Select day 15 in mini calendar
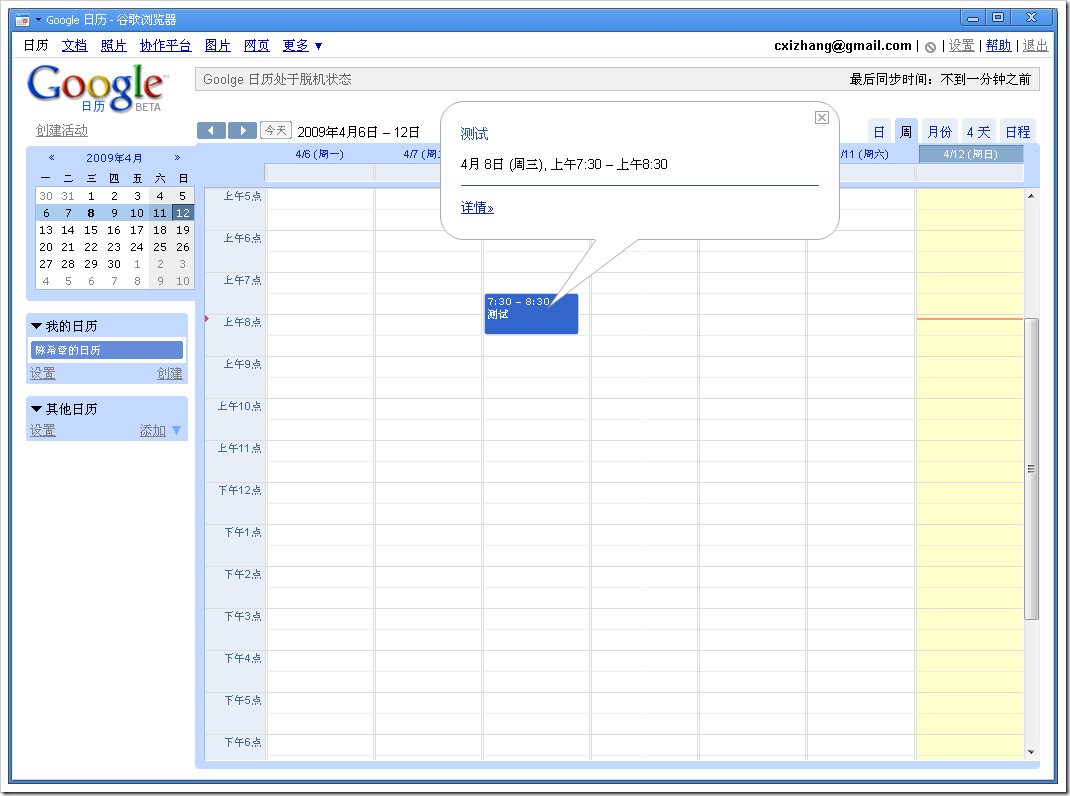The width and height of the screenshot is (1070, 796). click(x=91, y=230)
